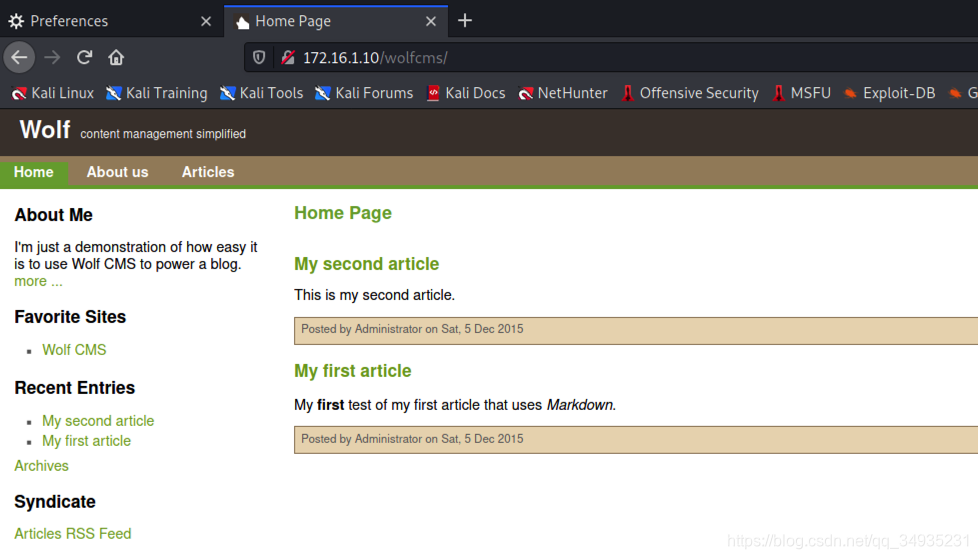
Task: Select Home in the site navigation
Action: click(x=34, y=172)
